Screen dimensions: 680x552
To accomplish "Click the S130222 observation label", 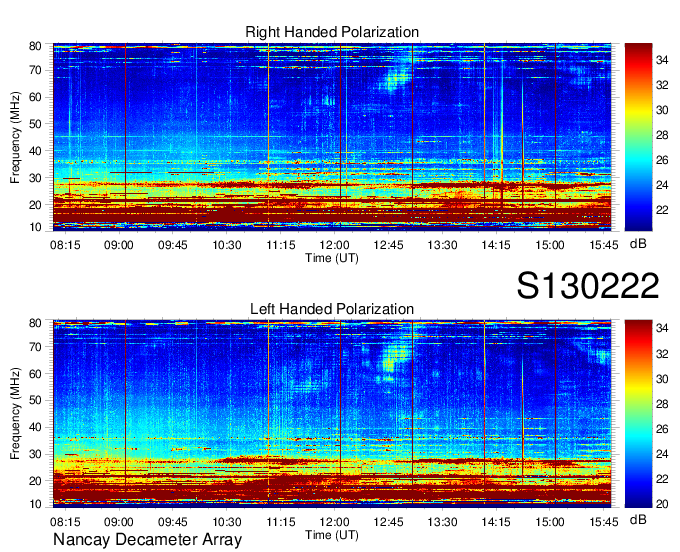I will [588, 286].
